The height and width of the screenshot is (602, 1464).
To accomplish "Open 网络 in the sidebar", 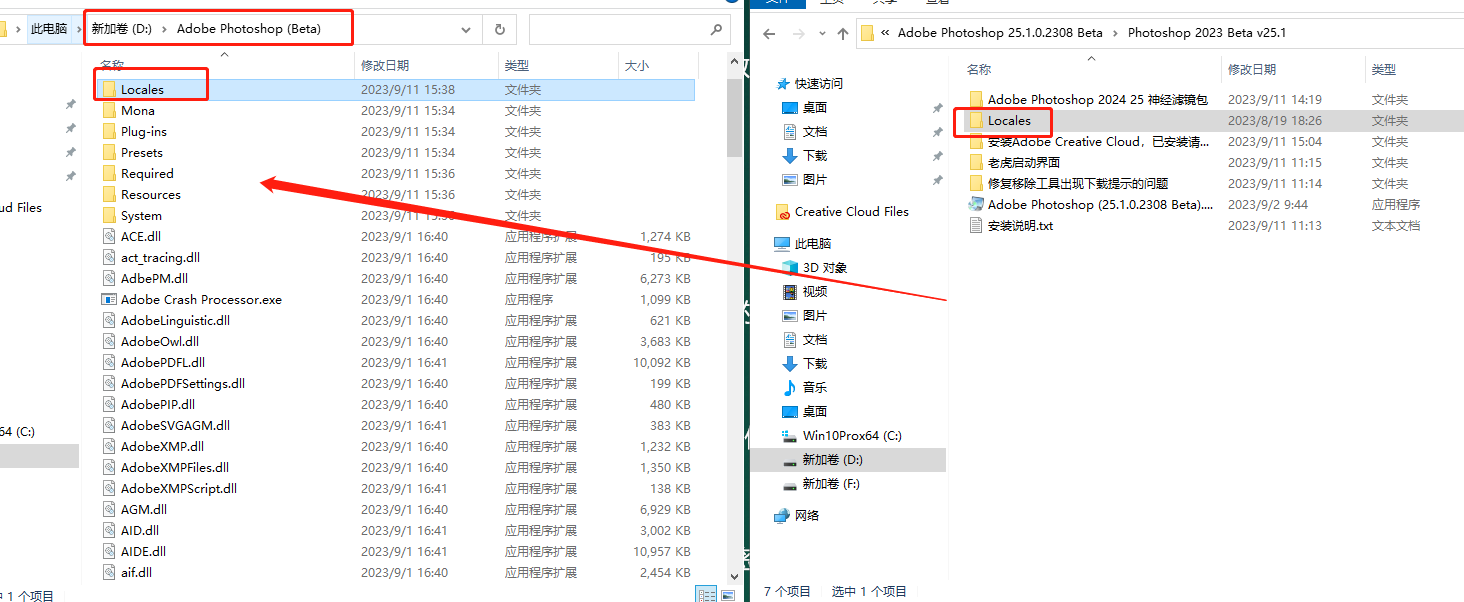I will (x=807, y=515).
